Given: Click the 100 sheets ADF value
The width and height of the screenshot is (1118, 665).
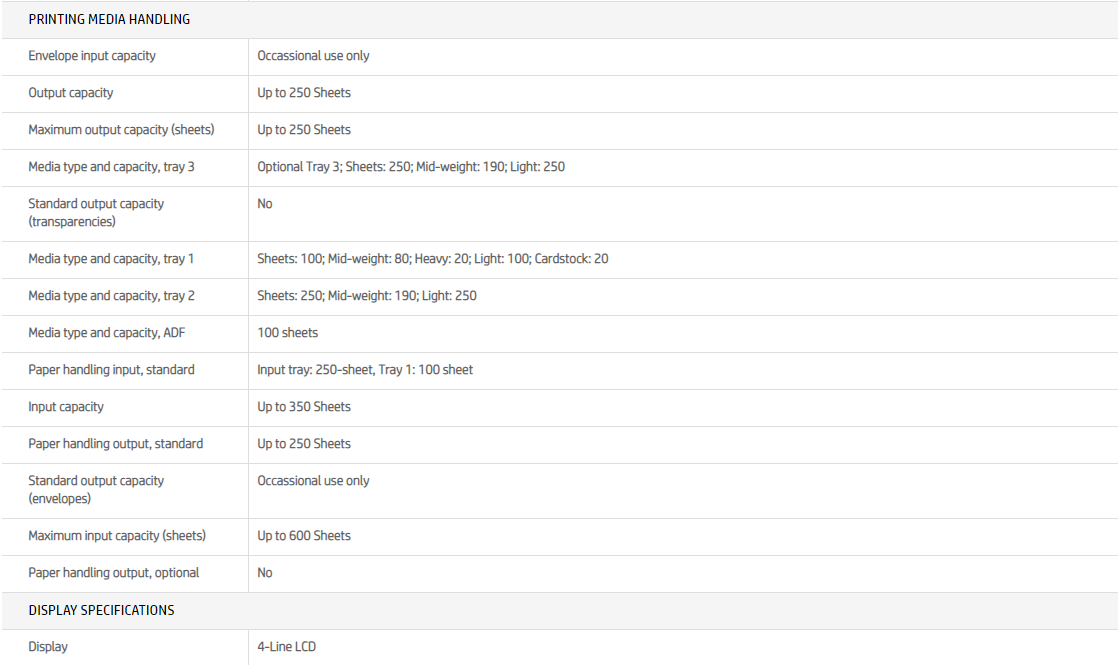Looking at the screenshot, I should [x=288, y=333].
